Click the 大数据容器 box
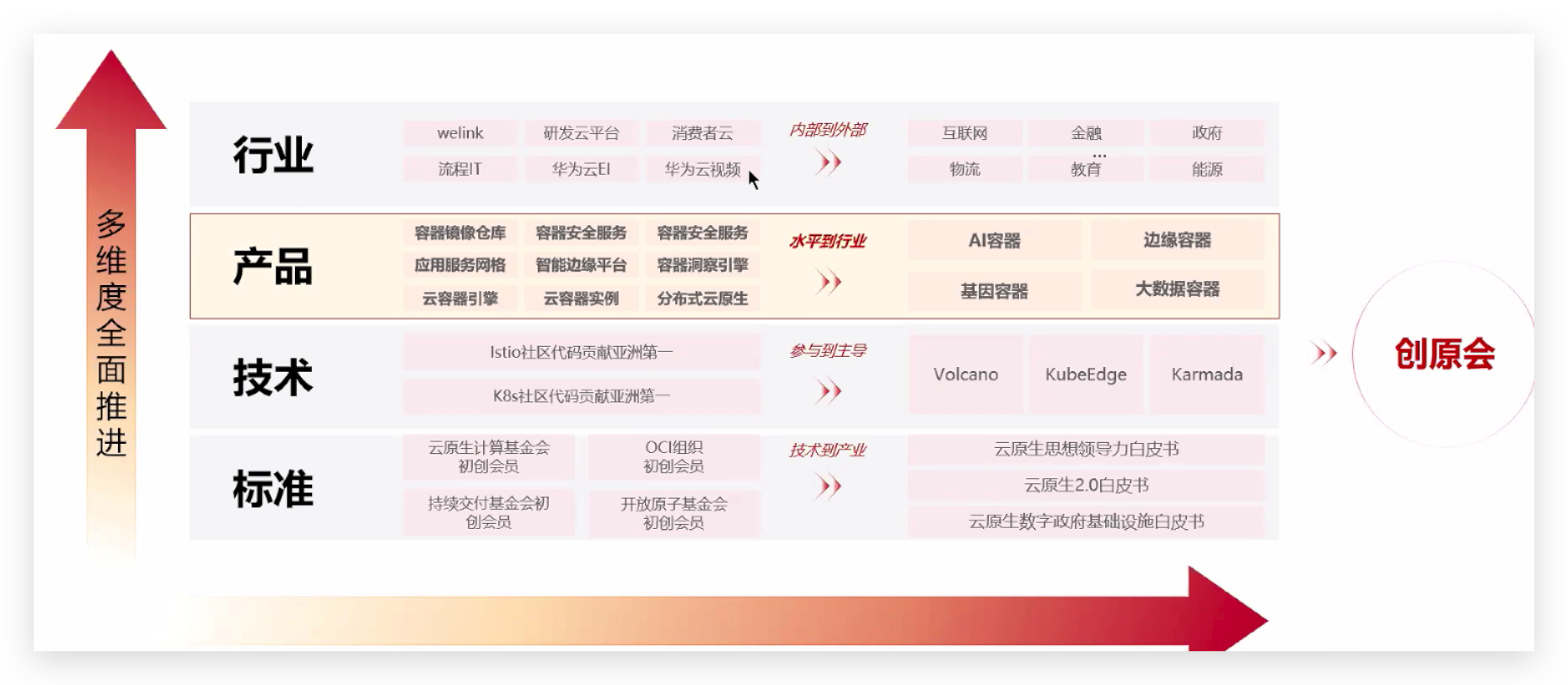The width and height of the screenshot is (1568, 685). (x=1178, y=289)
